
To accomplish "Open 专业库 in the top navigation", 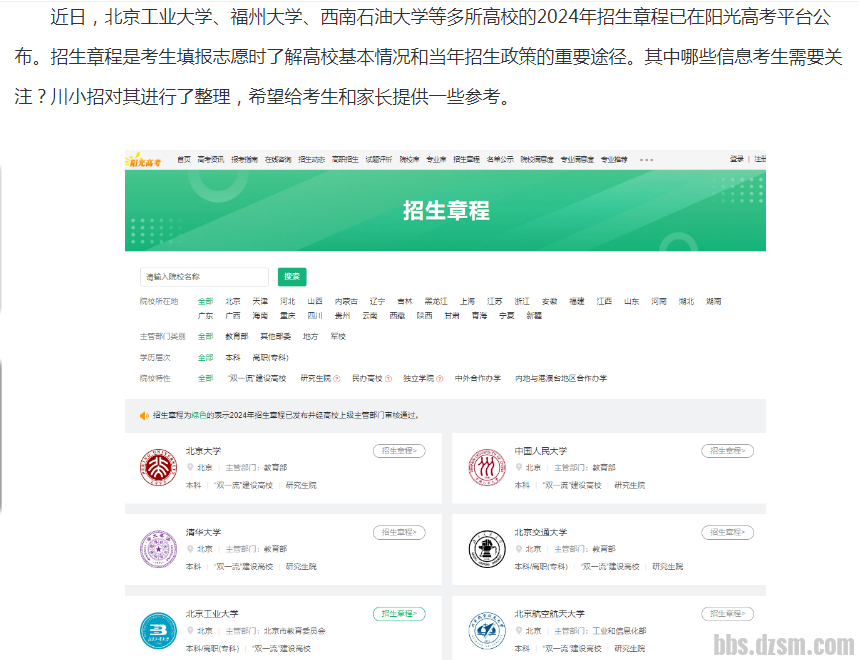I will coord(435,159).
